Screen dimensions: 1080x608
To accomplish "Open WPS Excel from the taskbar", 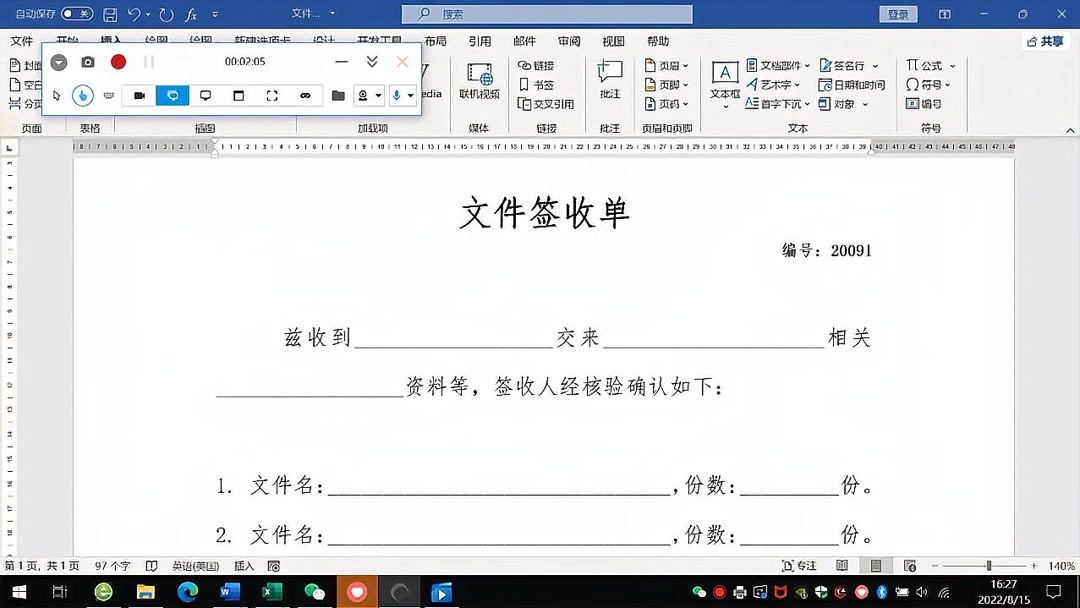I will click(272, 590).
